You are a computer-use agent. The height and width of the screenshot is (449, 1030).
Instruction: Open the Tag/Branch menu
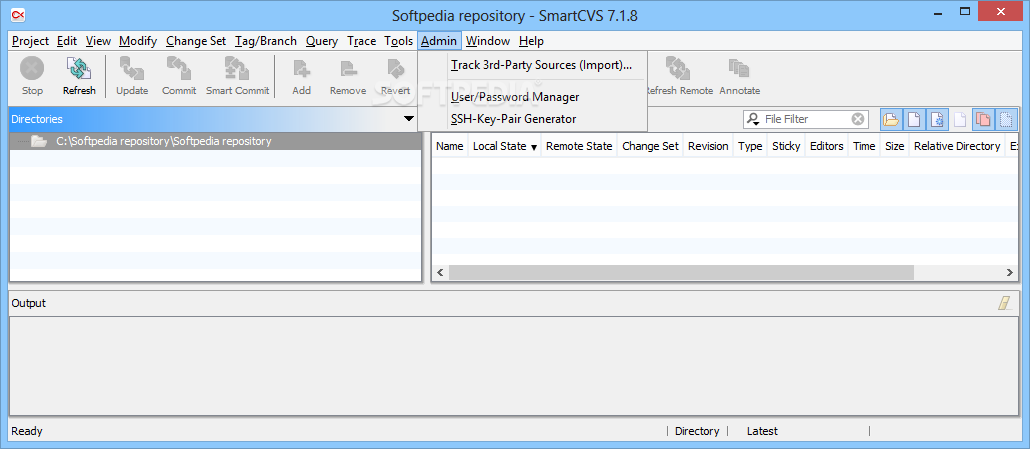point(266,41)
